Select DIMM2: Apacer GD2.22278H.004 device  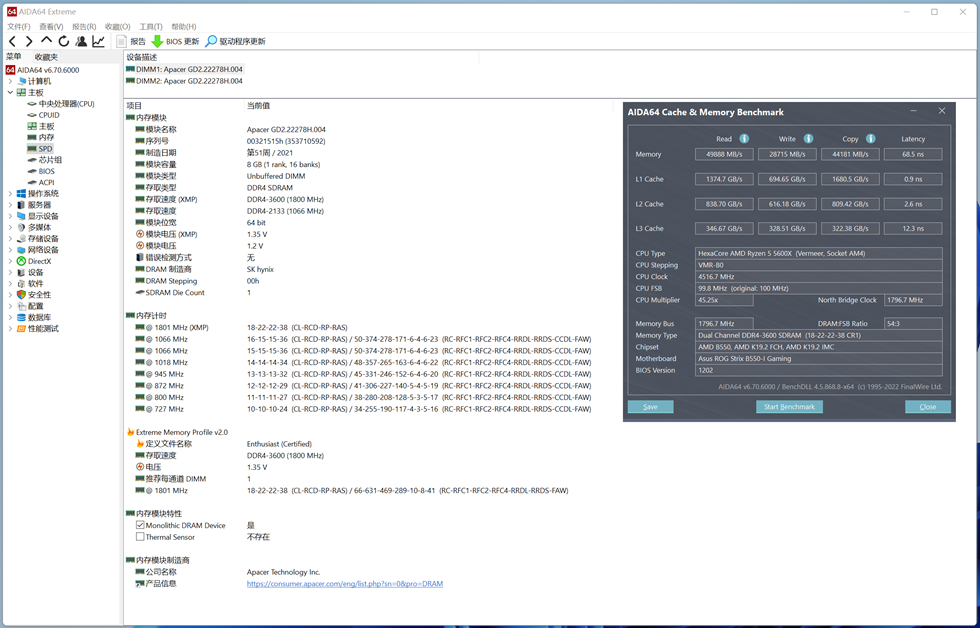click(189, 81)
